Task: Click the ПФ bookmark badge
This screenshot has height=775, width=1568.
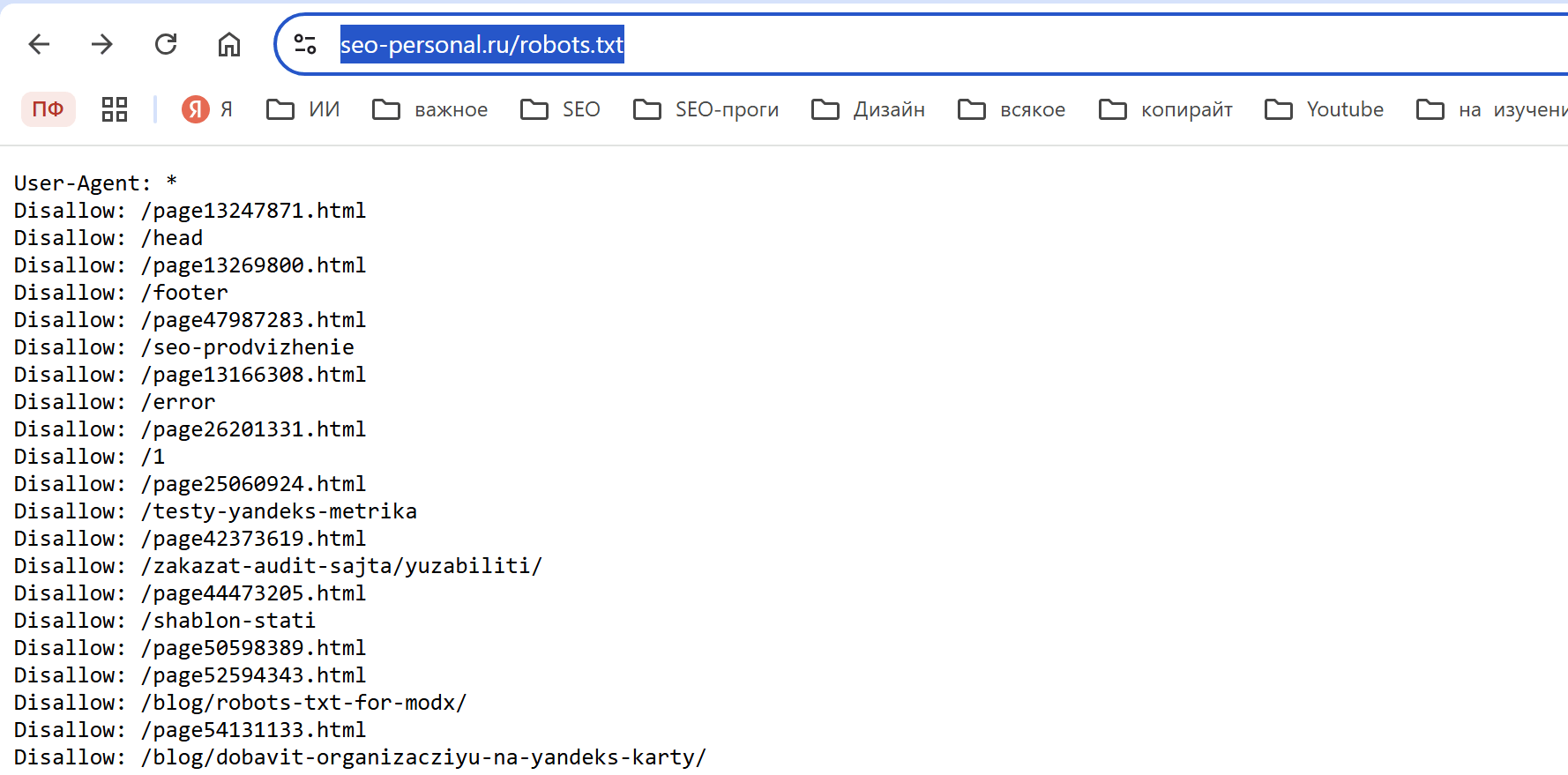Action: pos(49,109)
